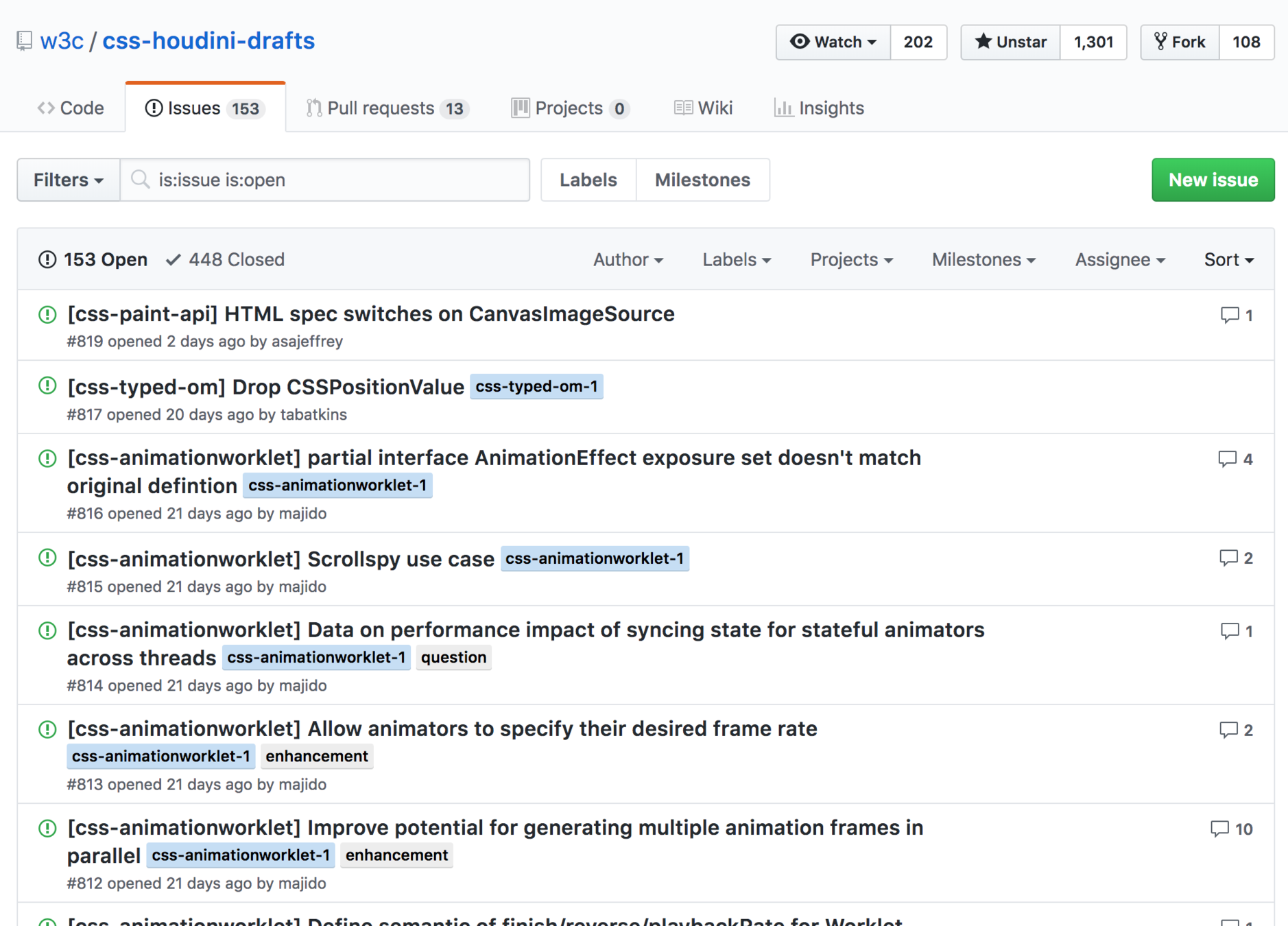Open the Sort dropdown
The width and height of the screenshot is (1288, 926).
[x=1229, y=259]
